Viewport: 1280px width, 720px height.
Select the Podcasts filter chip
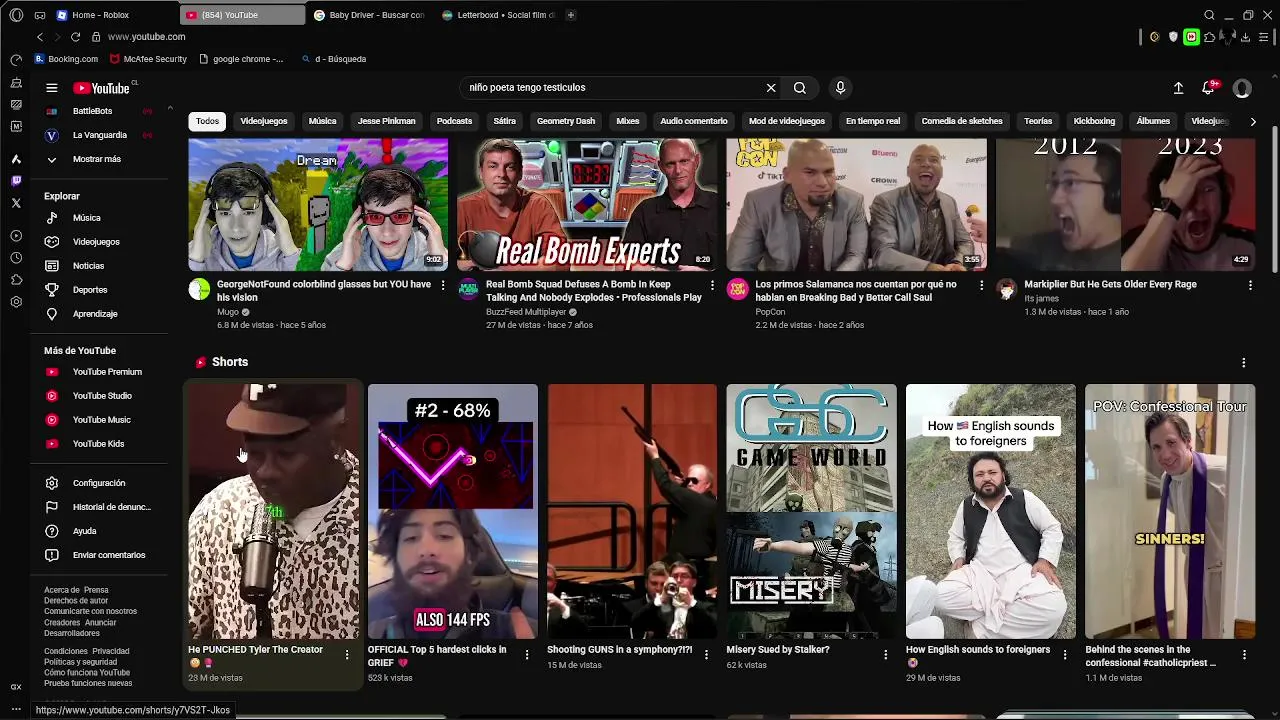click(x=454, y=121)
